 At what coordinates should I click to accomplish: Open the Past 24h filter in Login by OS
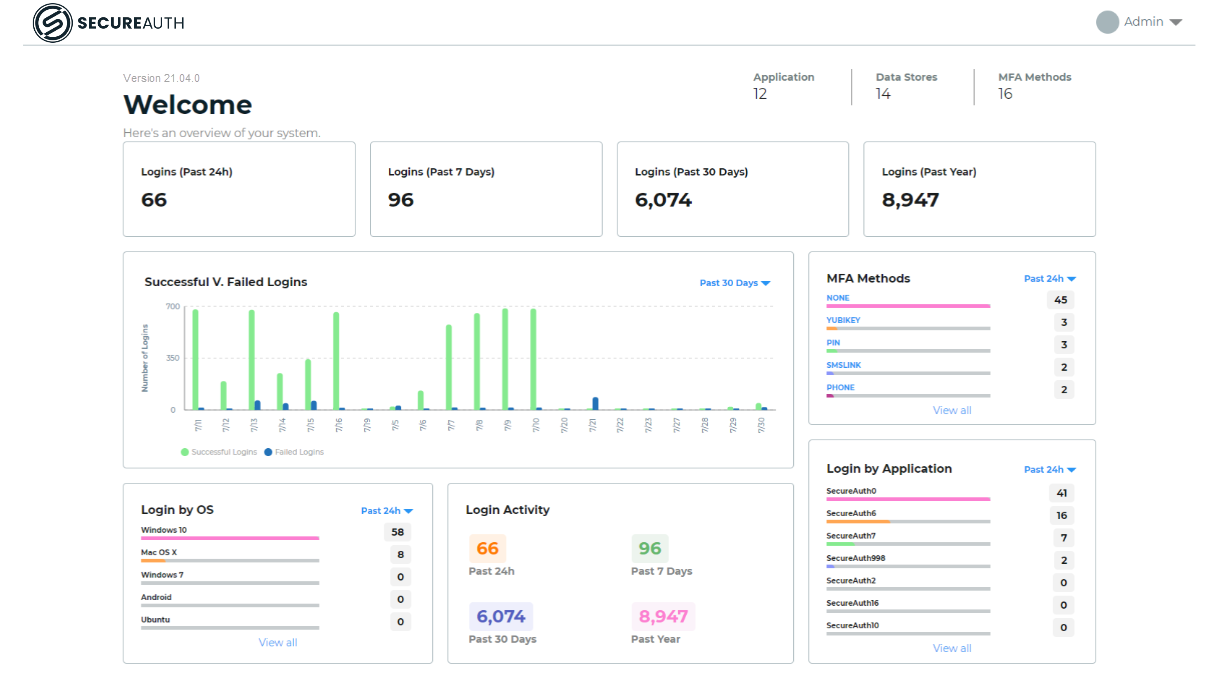385,510
